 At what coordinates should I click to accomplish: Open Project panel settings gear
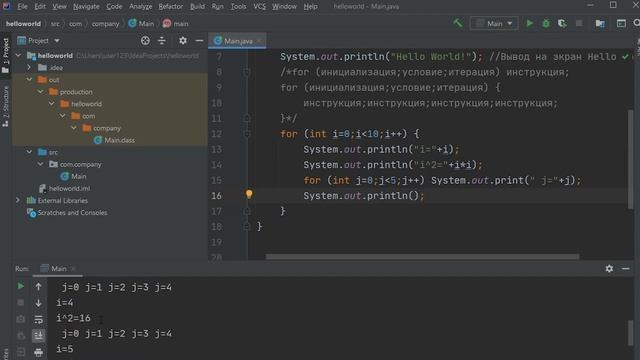pyautogui.click(x=183, y=40)
